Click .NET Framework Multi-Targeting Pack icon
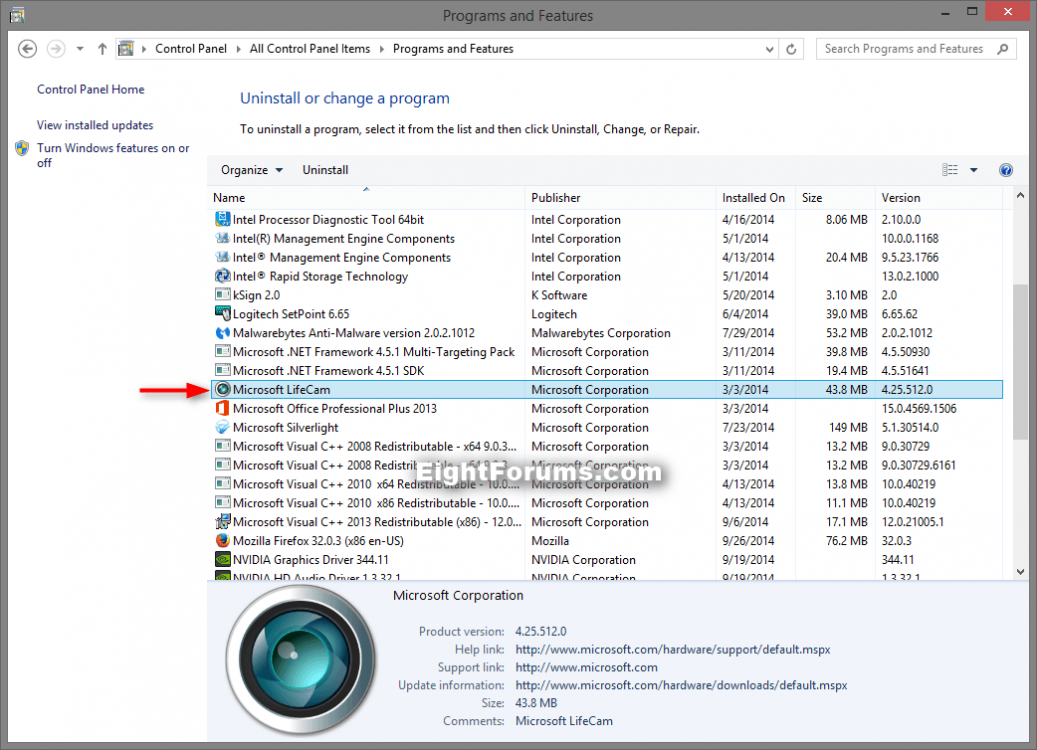The image size is (1037, 750). 223,352
